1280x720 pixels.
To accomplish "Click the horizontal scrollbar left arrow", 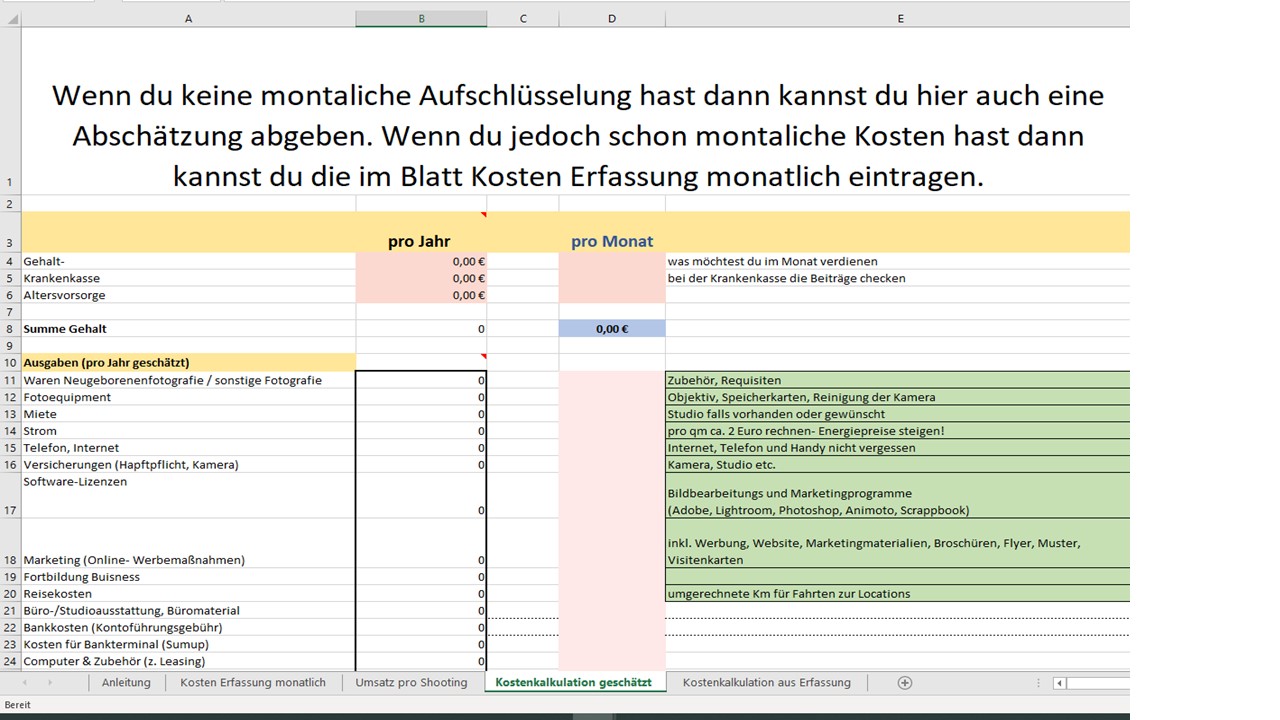I will (1060, 683).
